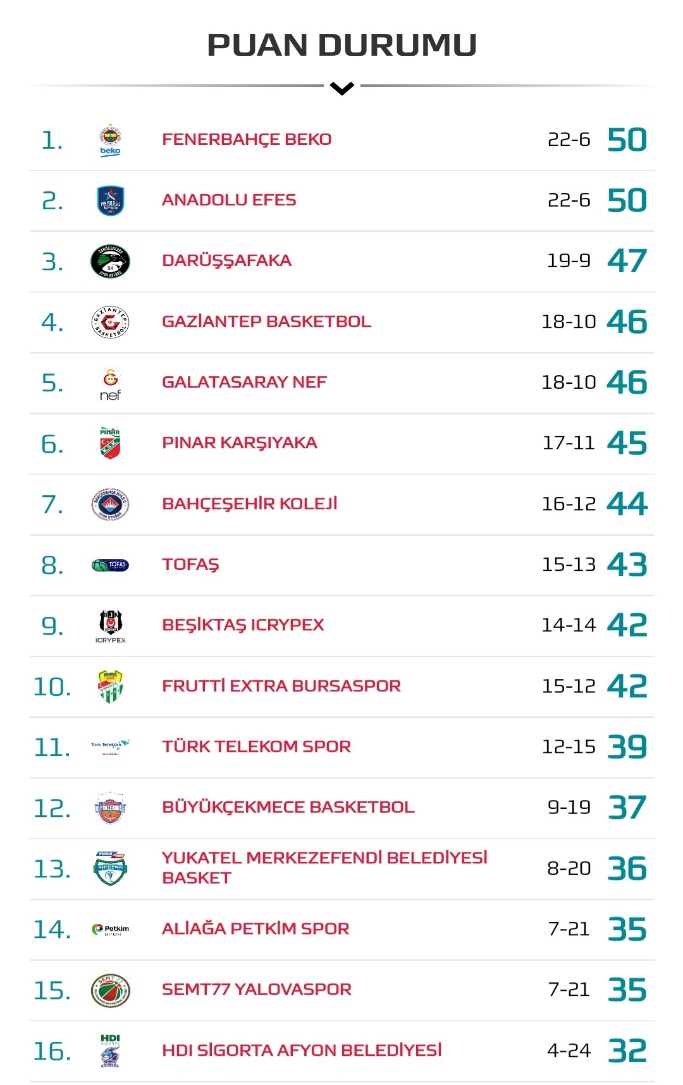Click the Galatasaray Nef team logo

pyautogui.click(x=110, y=383)
